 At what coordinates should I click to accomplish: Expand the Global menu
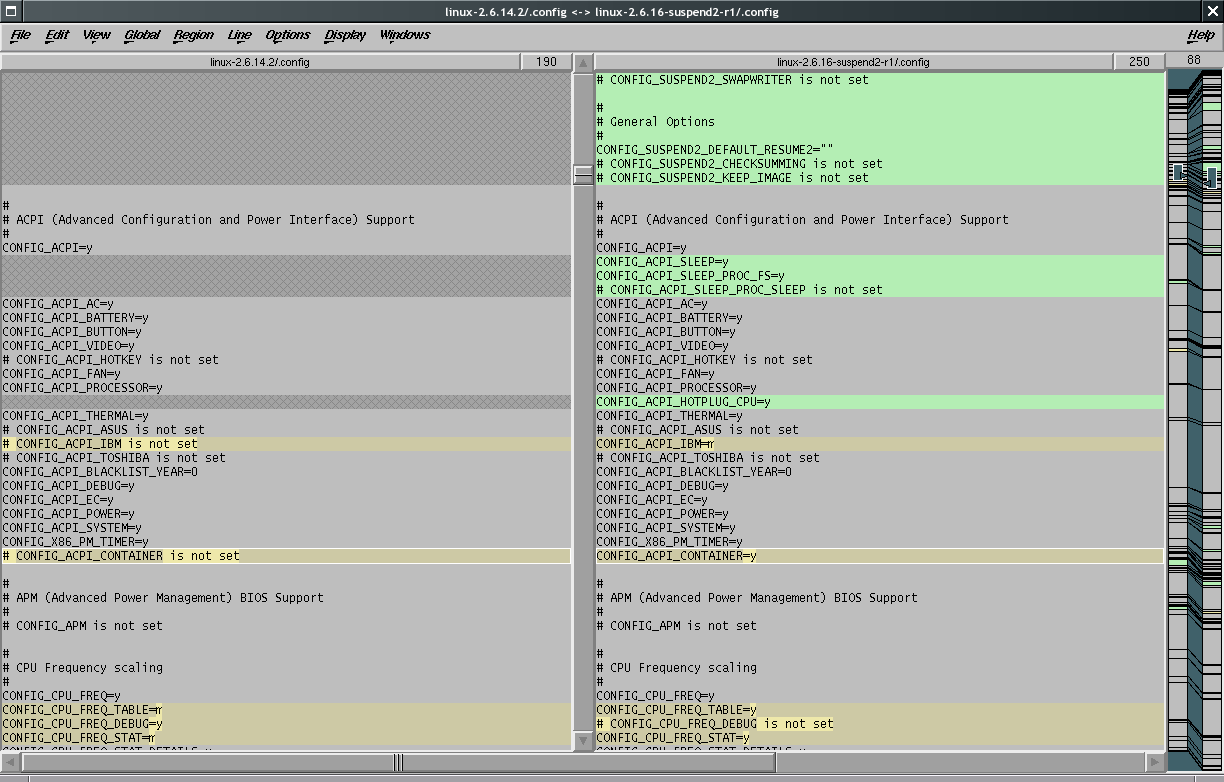pyautogui.click(x=142, y=35)
